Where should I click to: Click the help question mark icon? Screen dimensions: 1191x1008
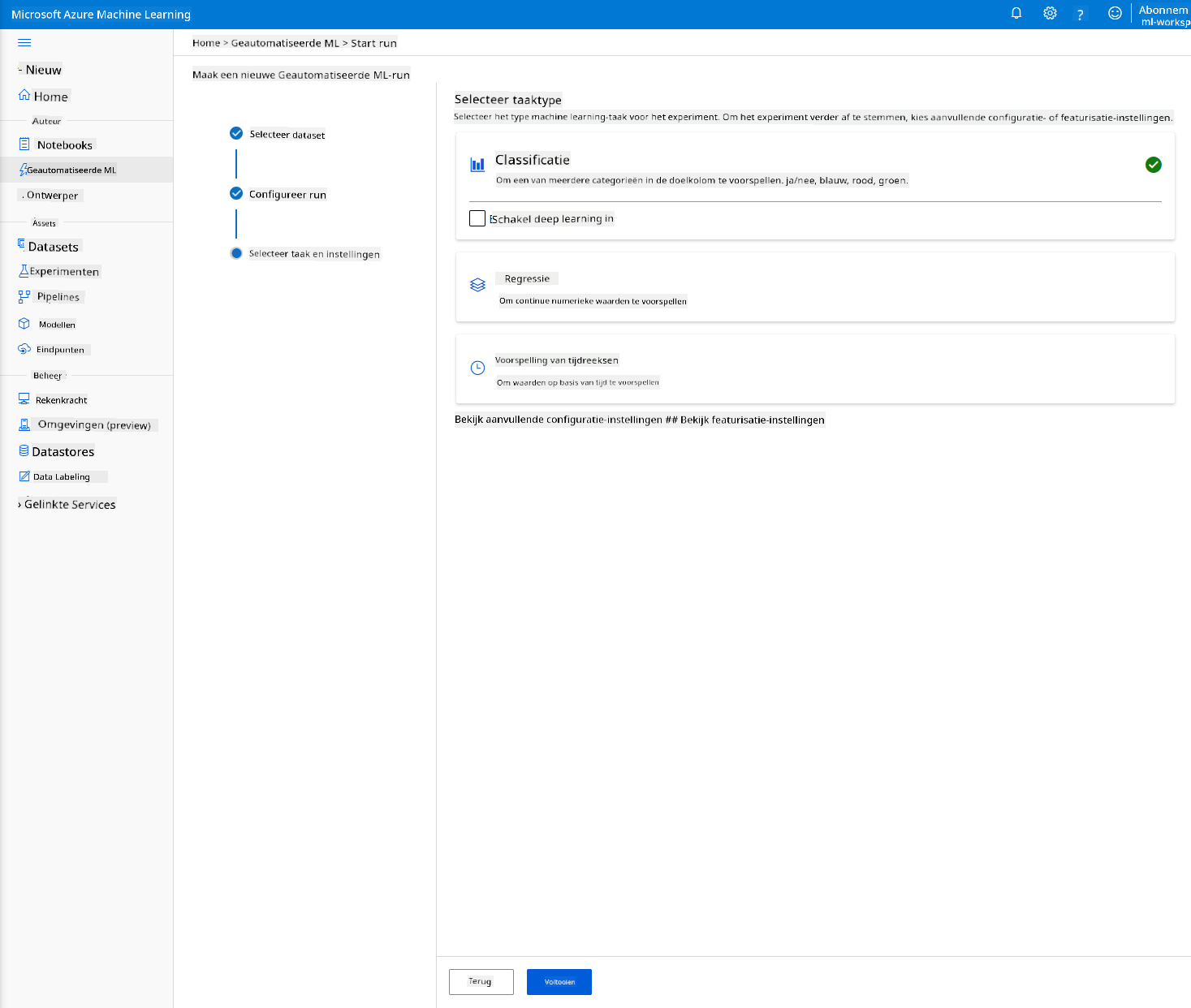(x=1080, y=15)
